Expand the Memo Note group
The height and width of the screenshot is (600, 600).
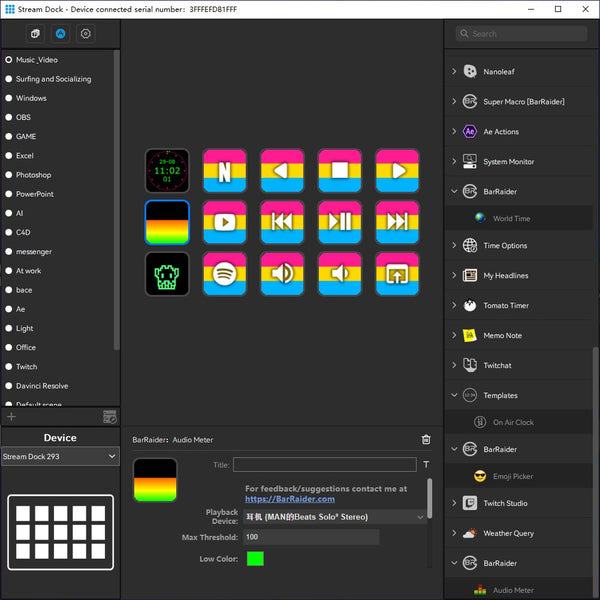point(454,335)
